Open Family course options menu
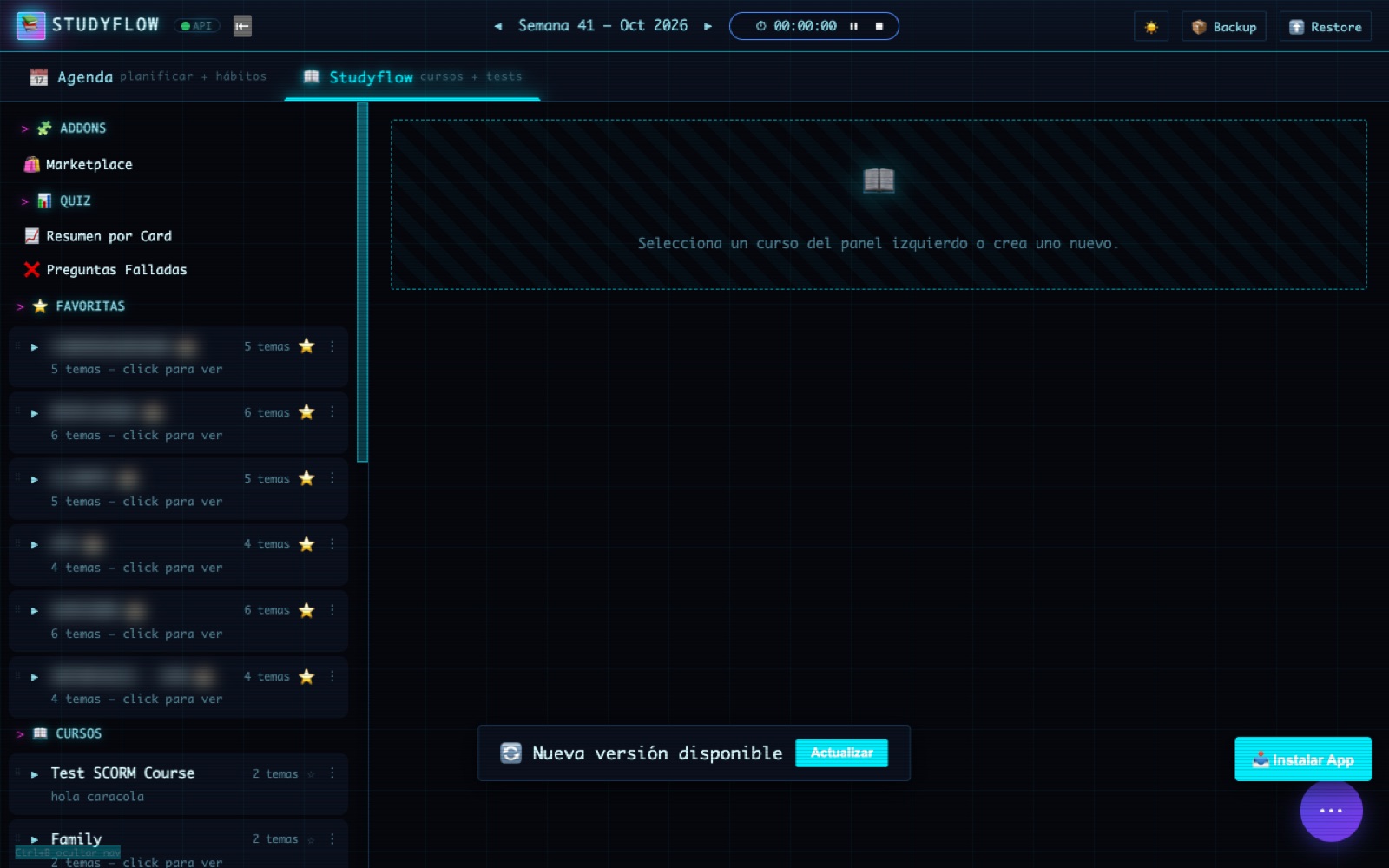Viewport: 1389px width, 868px height. pyautogui.click(x=332, y=838)
